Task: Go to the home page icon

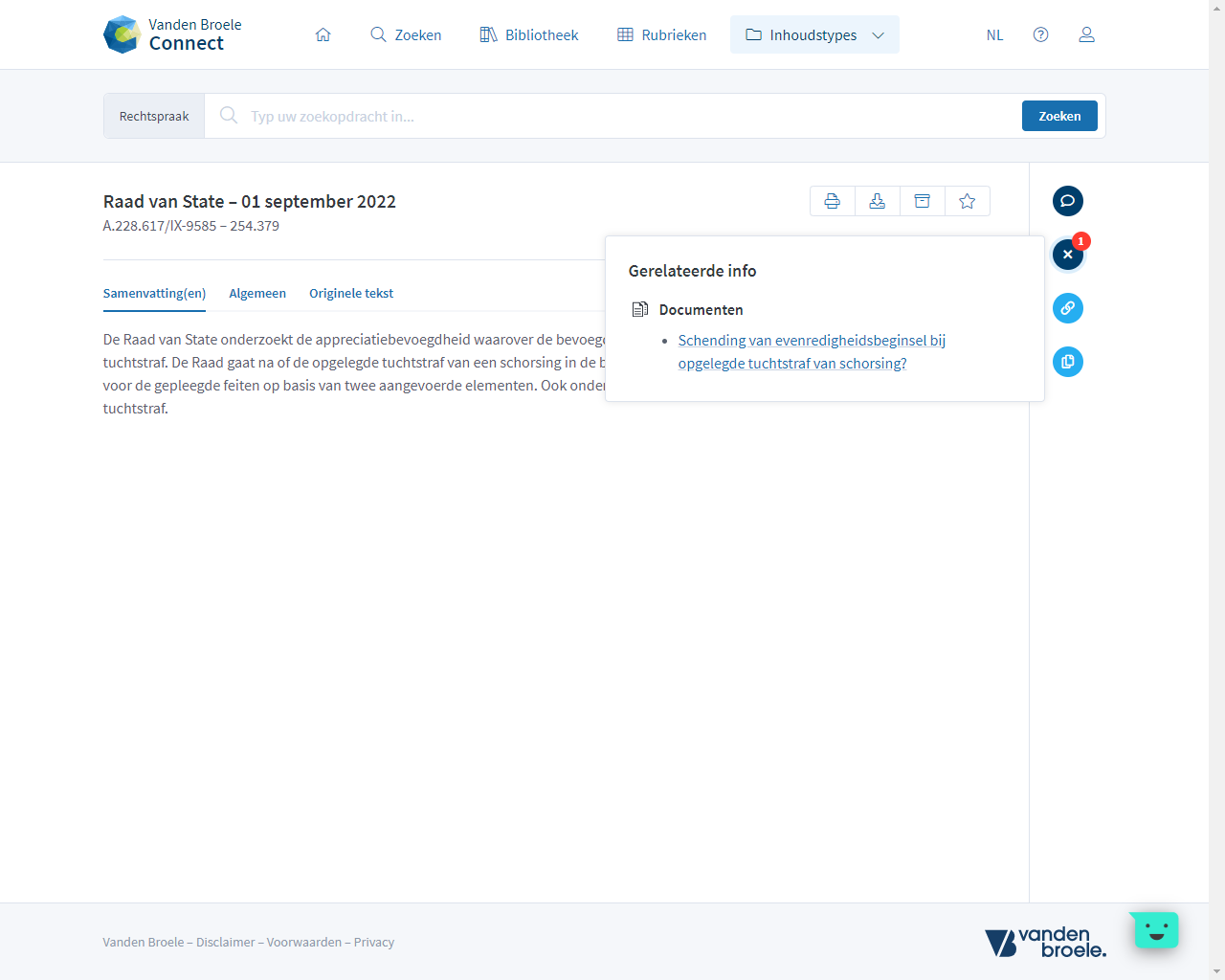Action: pyautogui.click(x=323, y=34)
